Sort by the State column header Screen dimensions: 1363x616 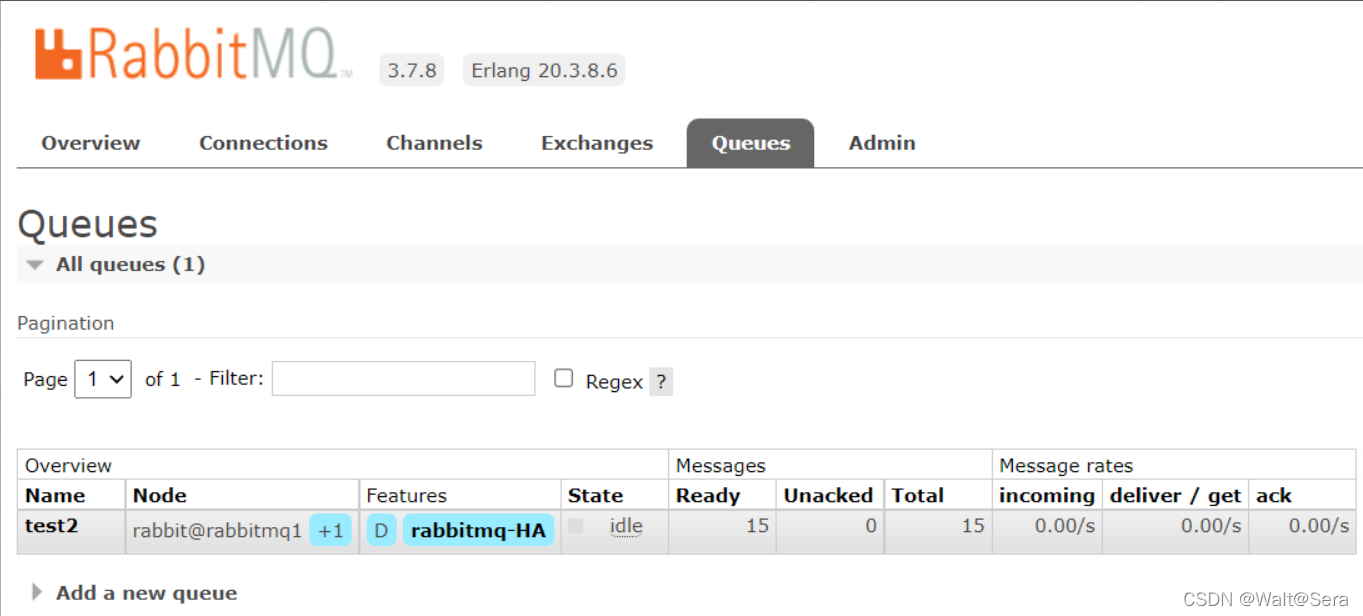(x=596, y=496)
